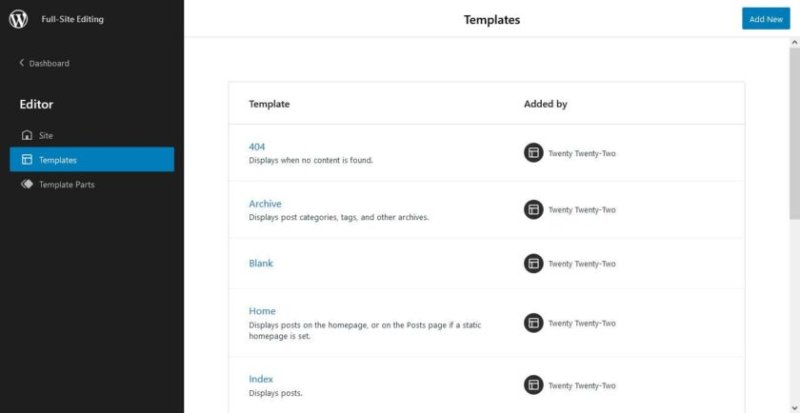Open the Home template link
800x413 pixels.
pyautogui.click(x=262, y=311)
